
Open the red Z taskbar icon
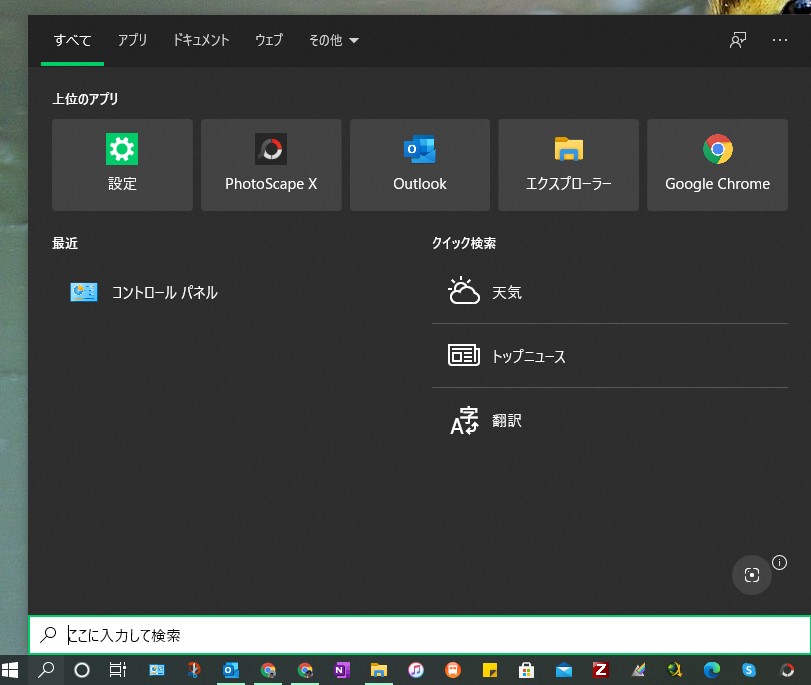click(600, 670)
